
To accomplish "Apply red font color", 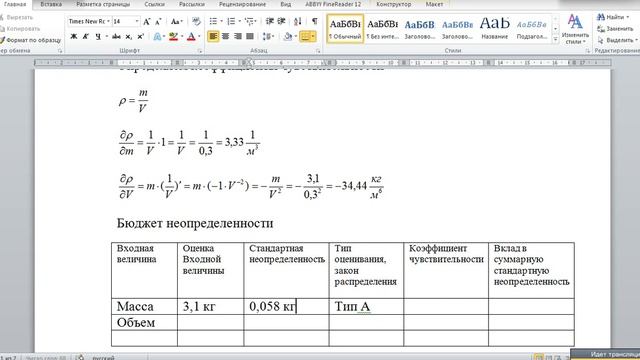I will (191, 37).
